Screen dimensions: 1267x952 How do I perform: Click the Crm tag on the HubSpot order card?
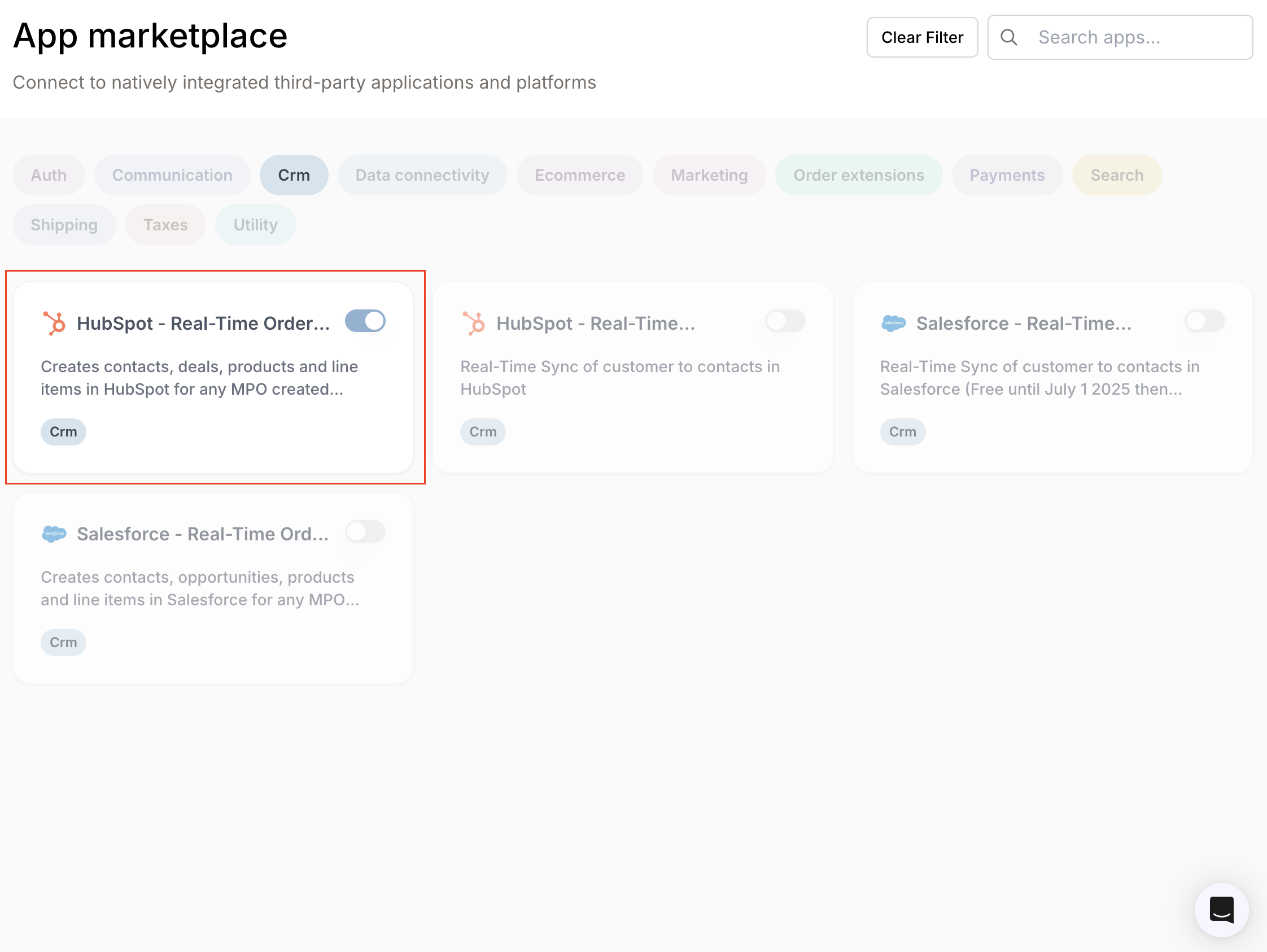click(63, 431)
